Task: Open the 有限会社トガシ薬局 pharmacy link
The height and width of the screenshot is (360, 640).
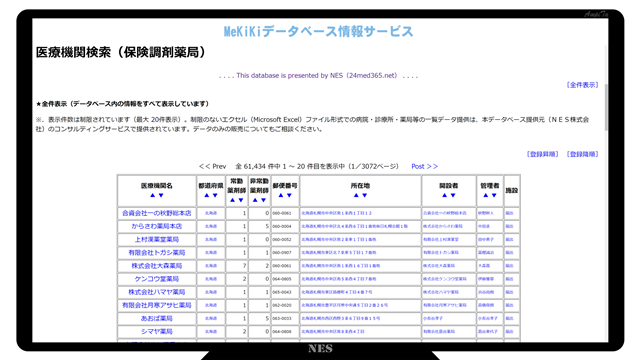Action: pos(157,253)
